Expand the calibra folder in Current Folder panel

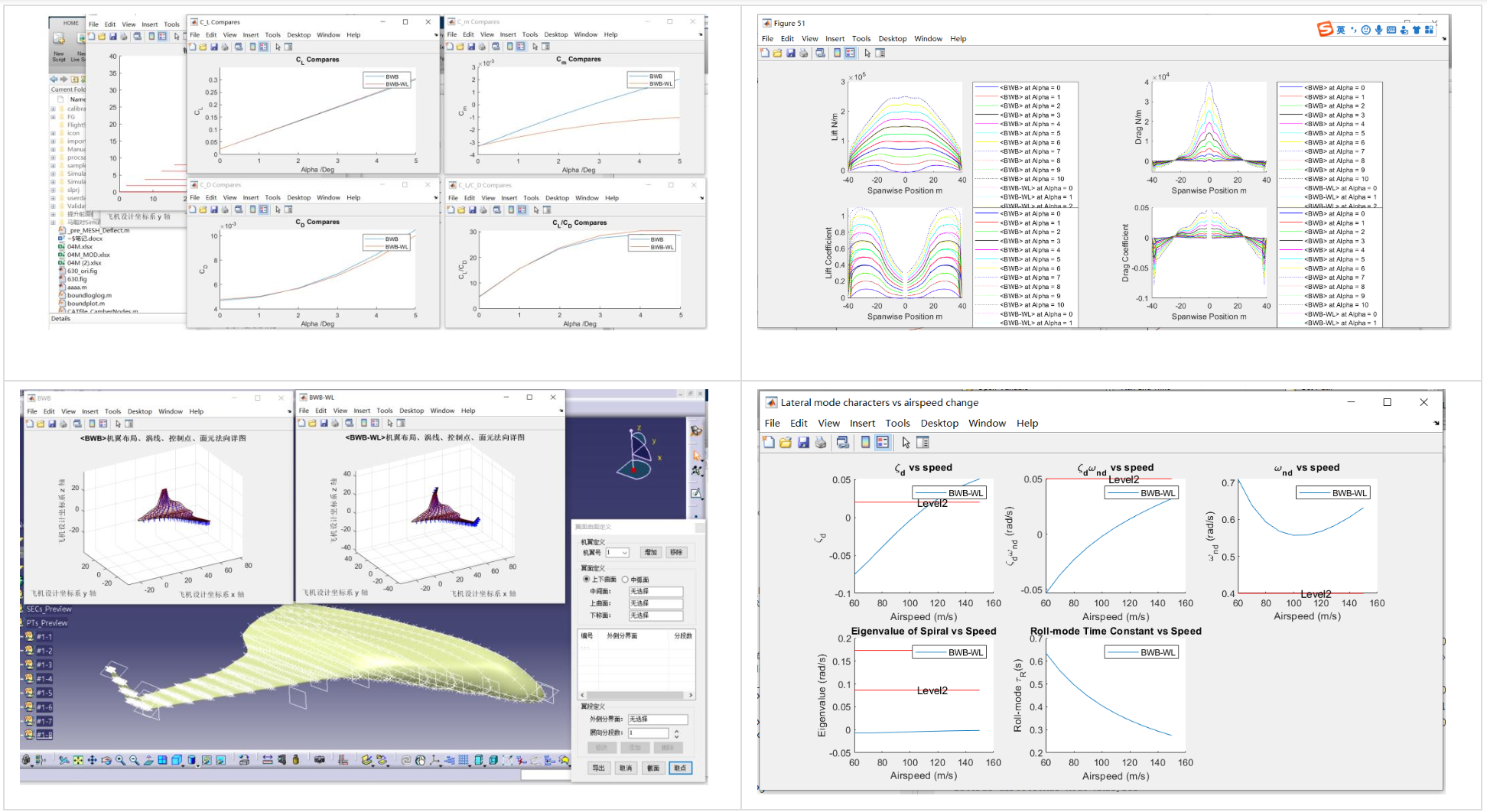click(x=53, y=109)
